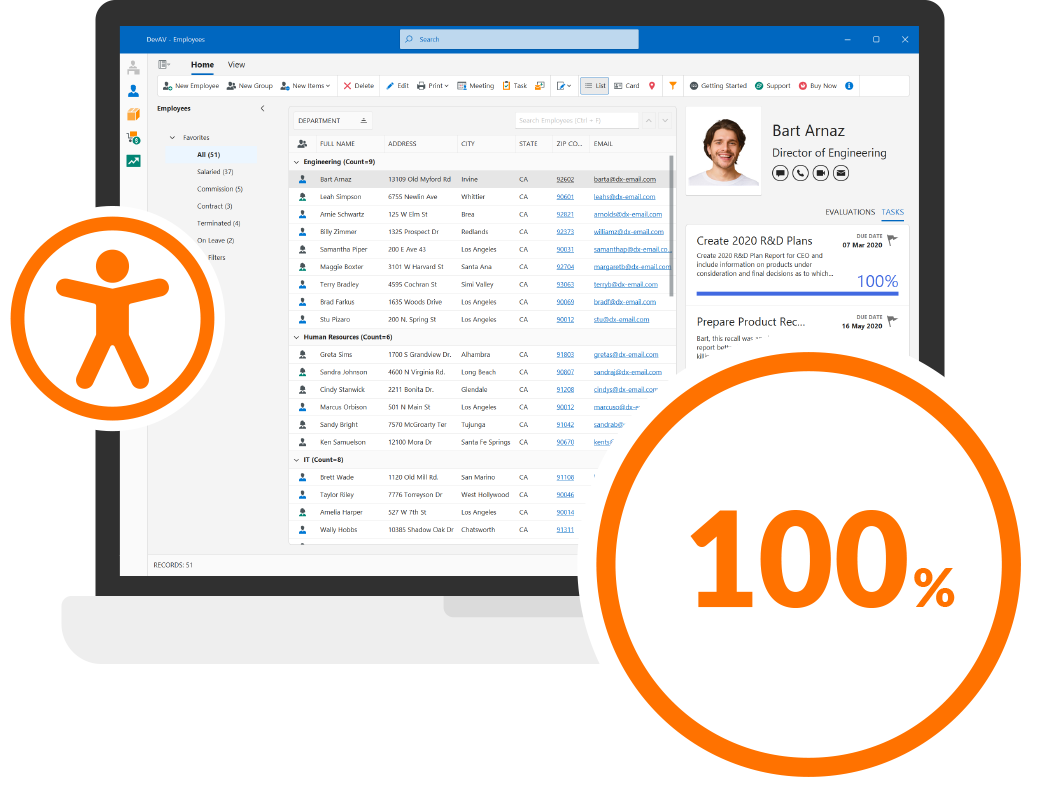Click the envelope mail icon in profile
Viewport: 1040px width, 796px height.
pyautogui.click(x=841, y=173)
